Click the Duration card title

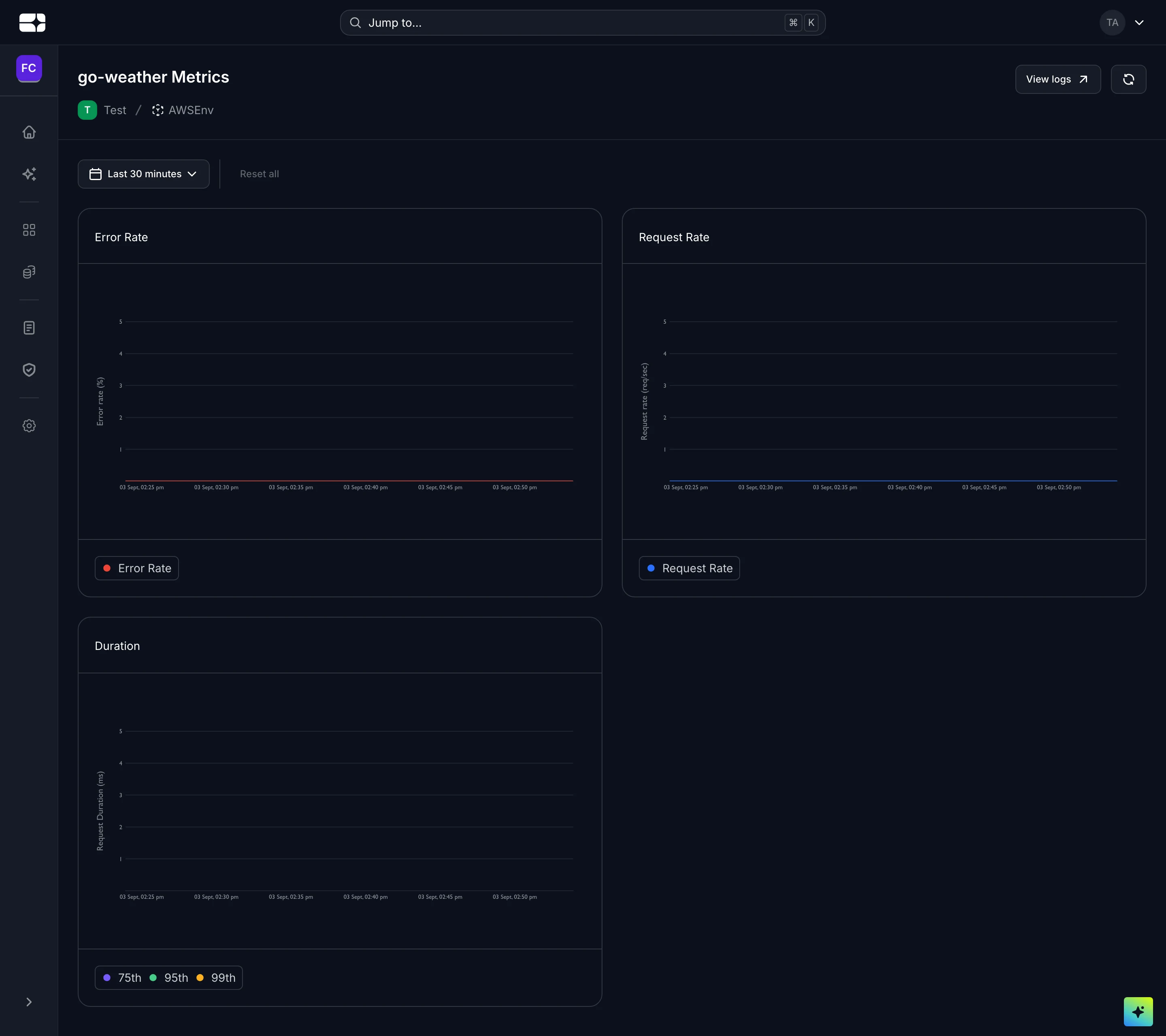click(x=117, y=646)
